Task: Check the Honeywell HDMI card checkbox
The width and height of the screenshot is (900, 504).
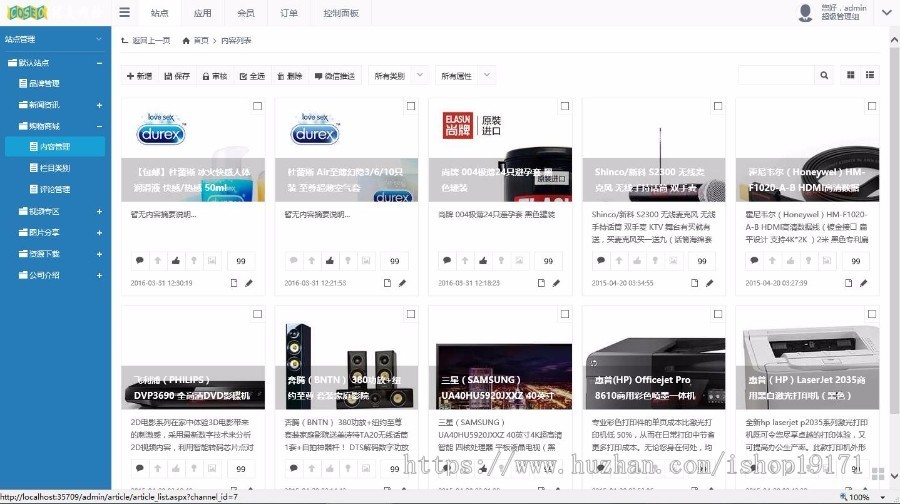Action: 872,106
